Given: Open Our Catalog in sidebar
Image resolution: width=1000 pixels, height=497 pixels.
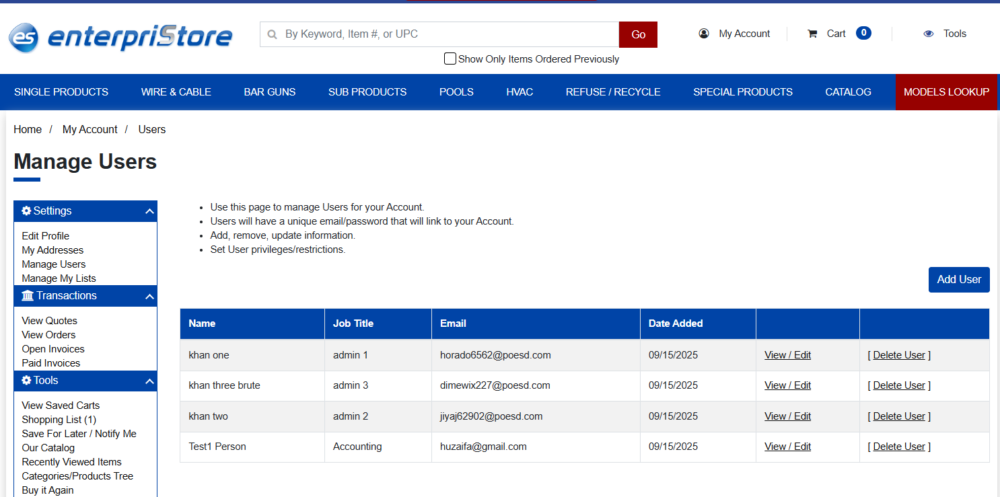Looking at the screenshot, I should coord(48,448).
